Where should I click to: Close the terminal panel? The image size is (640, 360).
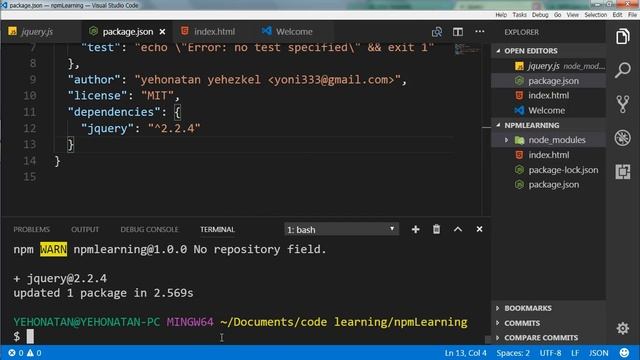coord(479,229)
